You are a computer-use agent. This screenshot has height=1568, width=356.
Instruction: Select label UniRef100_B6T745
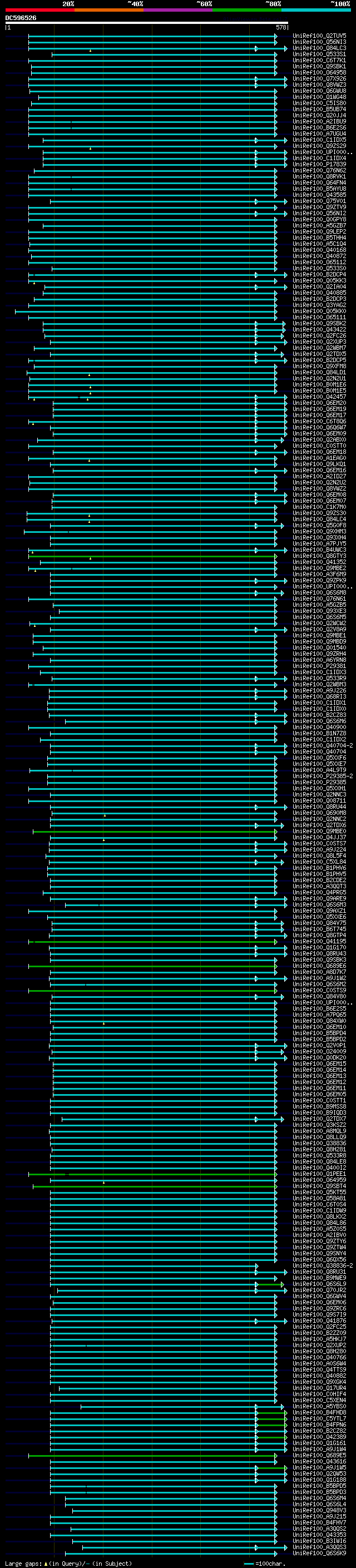pos(319,929)
